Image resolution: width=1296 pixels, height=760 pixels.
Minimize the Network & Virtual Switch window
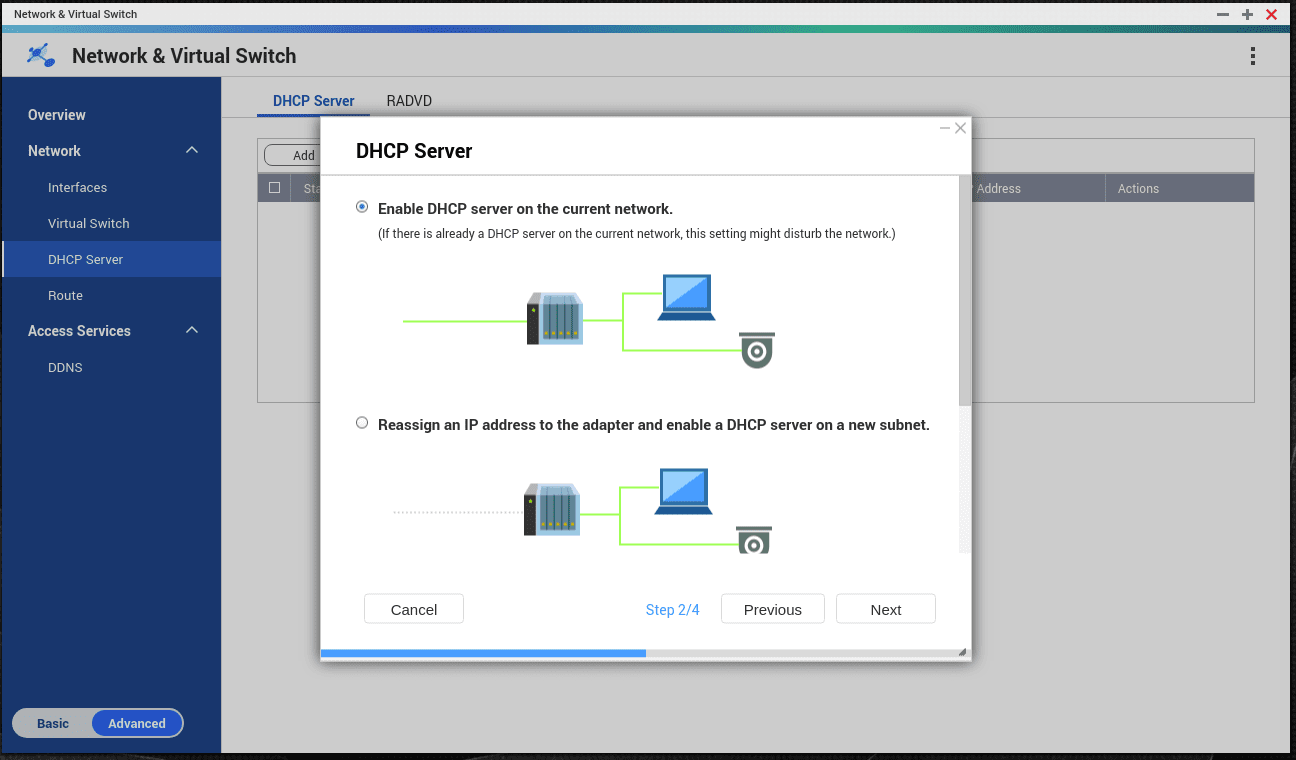point(1223,15)
